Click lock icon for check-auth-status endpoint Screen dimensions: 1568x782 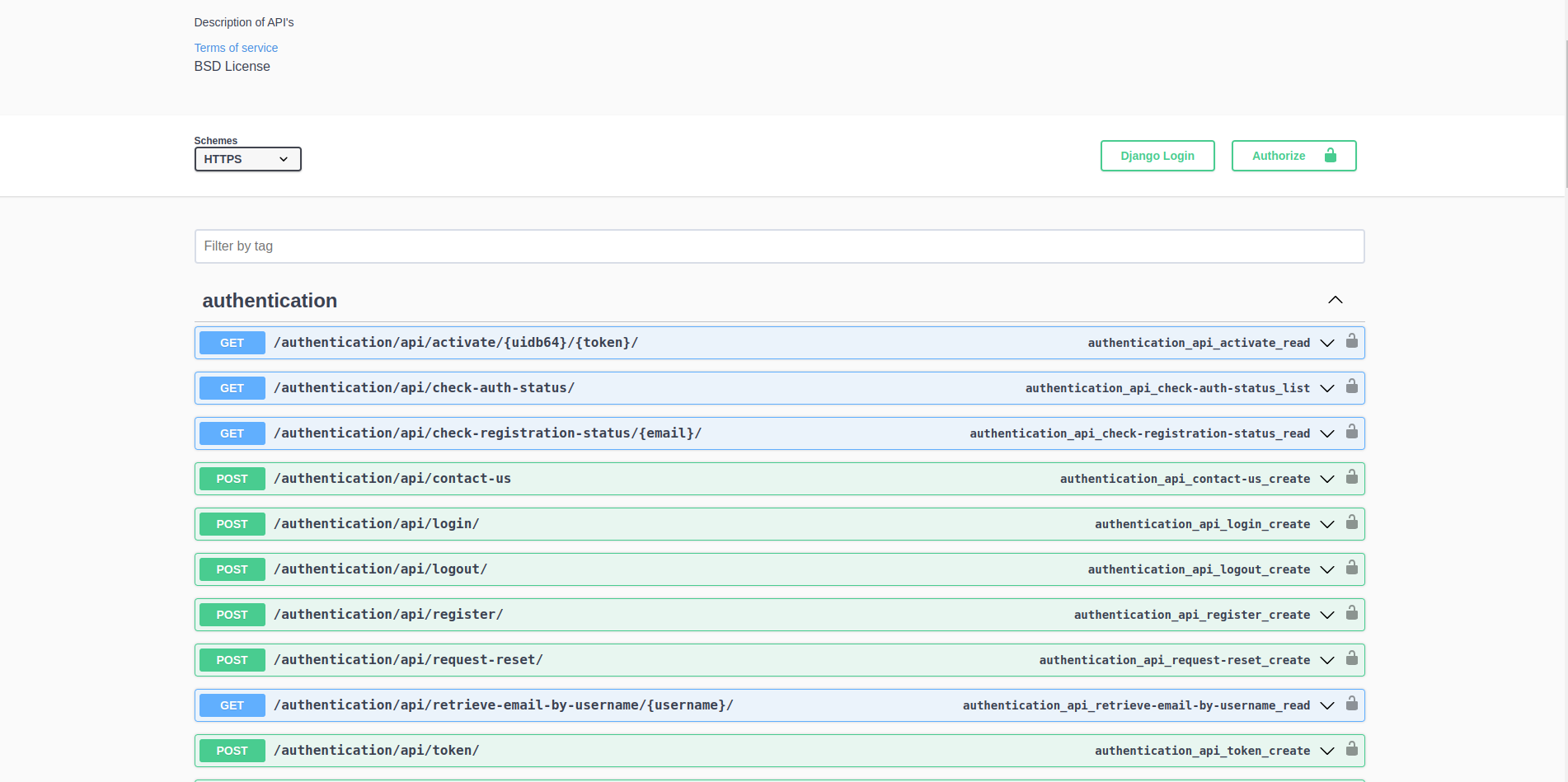1352,386
